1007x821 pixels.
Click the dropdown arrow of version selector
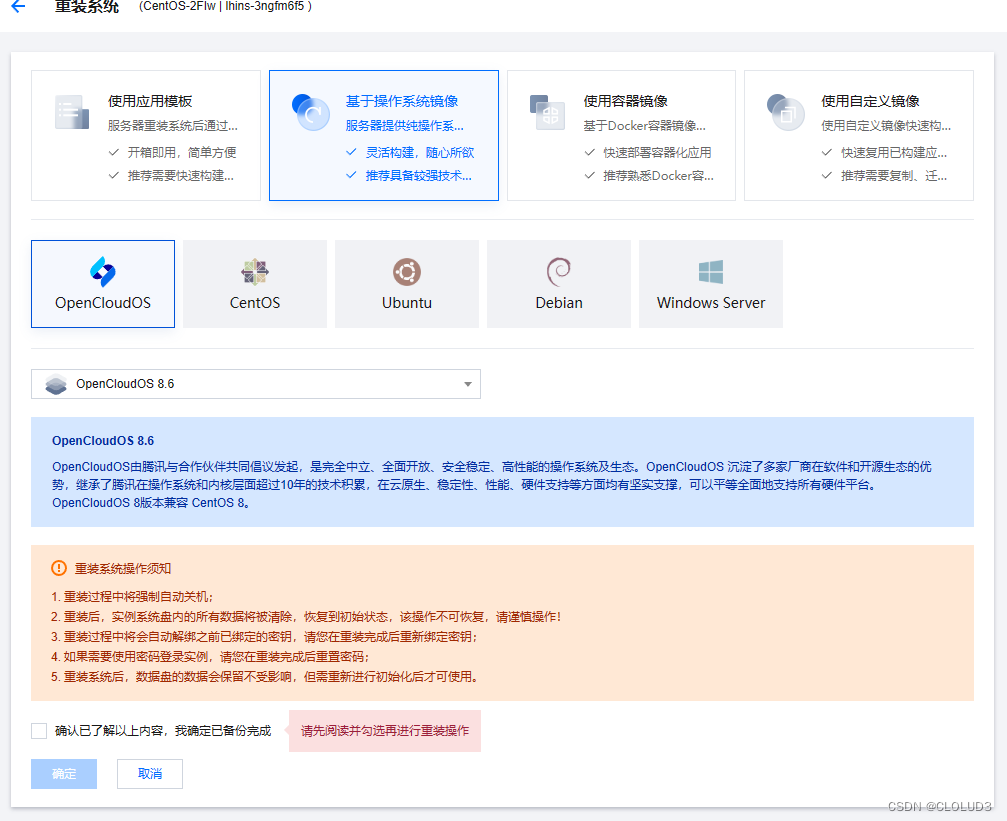click(468, 384)
